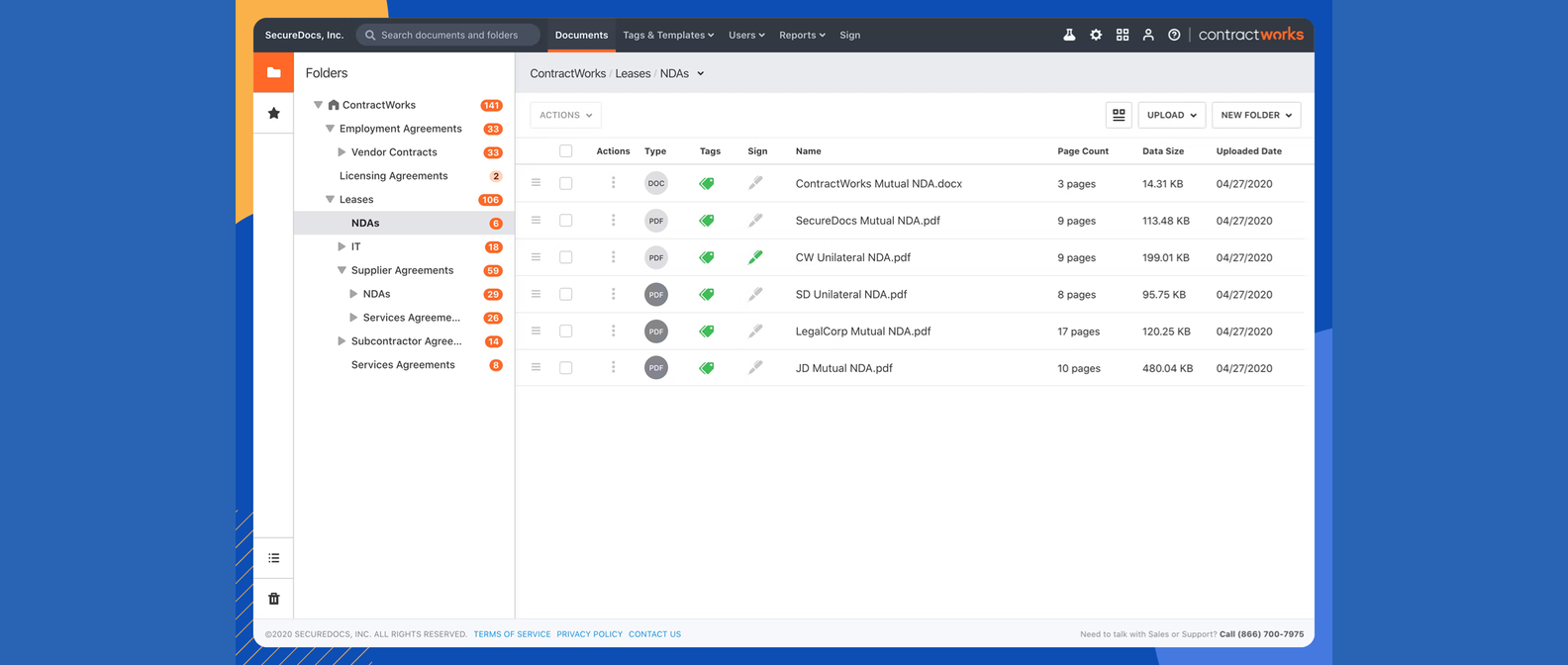The image size is (1568, 665).
Task: Click the drag handle for JD Mutual NDA.pdf
Action: pyautogui.click(x=536, y=367)
